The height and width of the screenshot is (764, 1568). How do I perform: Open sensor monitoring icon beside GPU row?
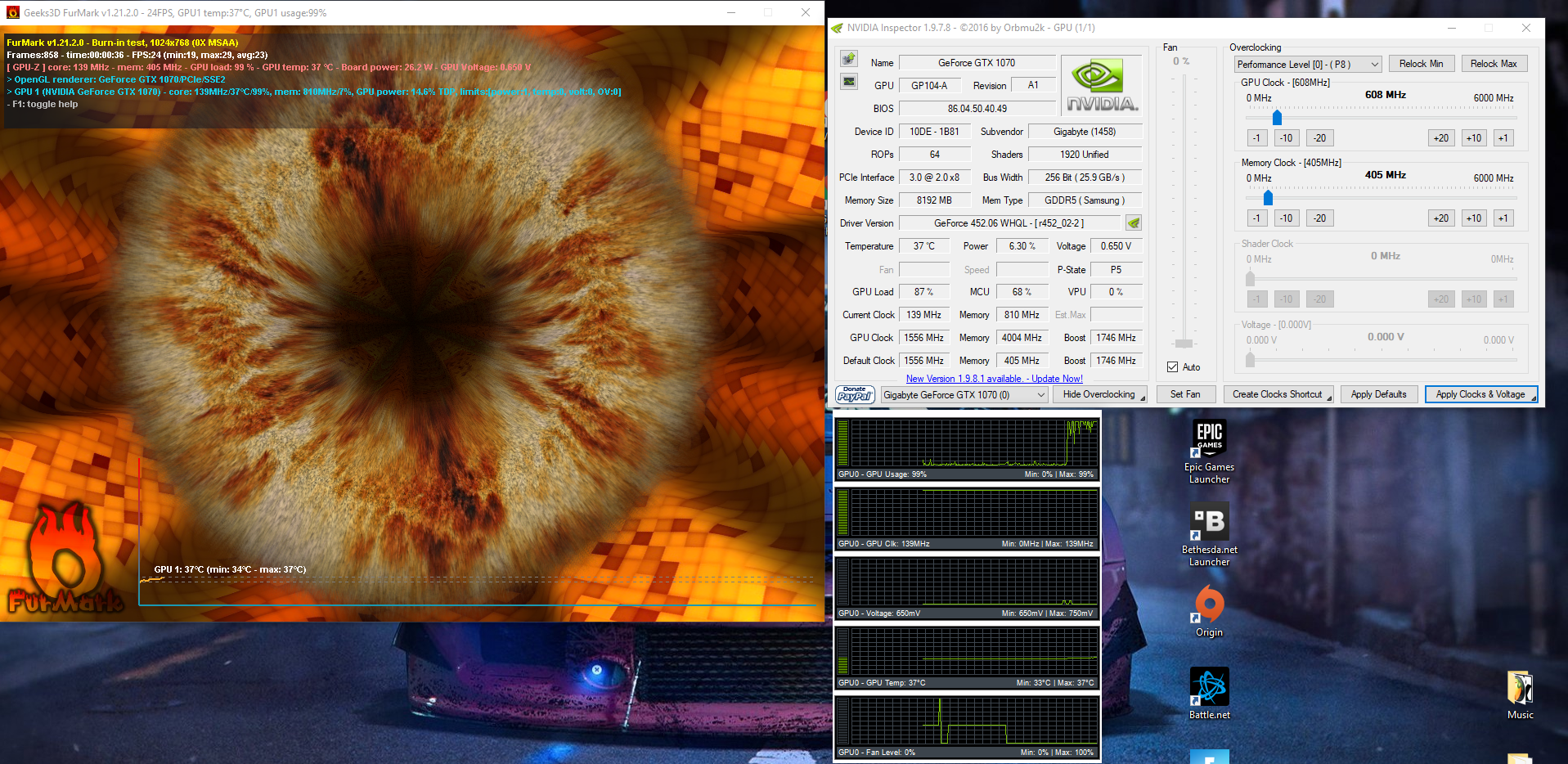(x=849, y=82)
